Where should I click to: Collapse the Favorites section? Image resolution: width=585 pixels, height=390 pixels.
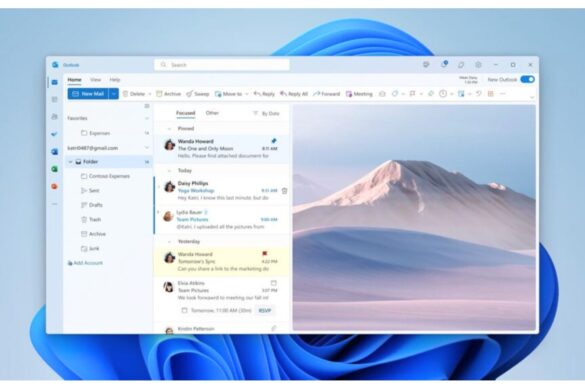pyautogui.click(x=147, y=118)
